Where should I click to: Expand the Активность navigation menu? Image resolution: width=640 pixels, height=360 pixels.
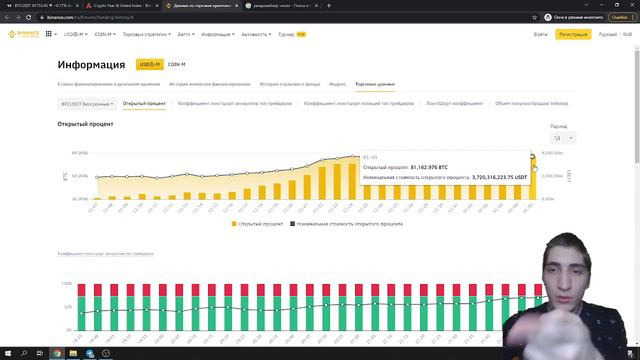(256, 34)
